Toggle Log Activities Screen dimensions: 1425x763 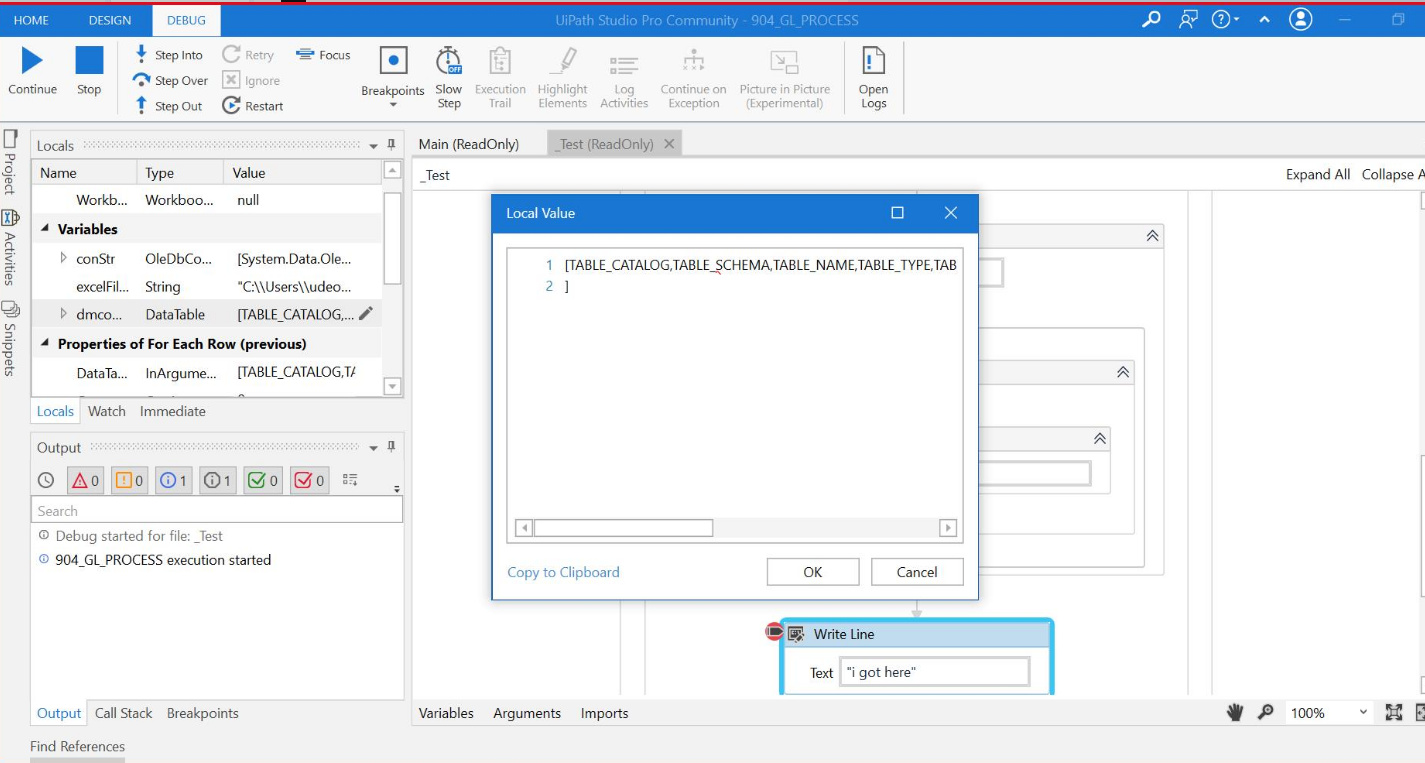pyautogui.click(x=624, y=77)
